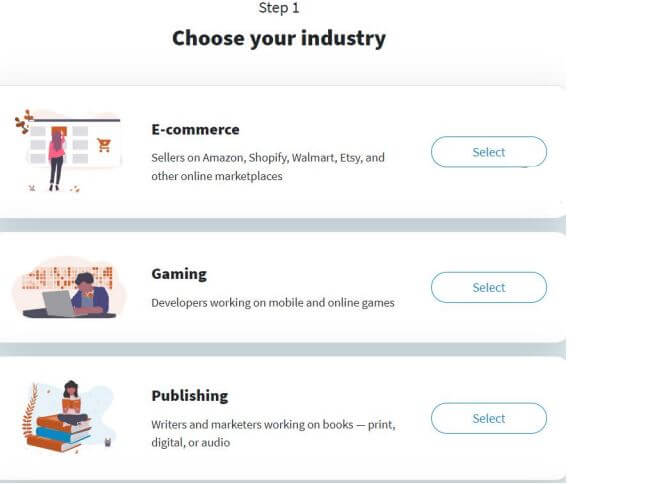
Task: Click the "Choose your industry" title
Action: click(279, 39)
